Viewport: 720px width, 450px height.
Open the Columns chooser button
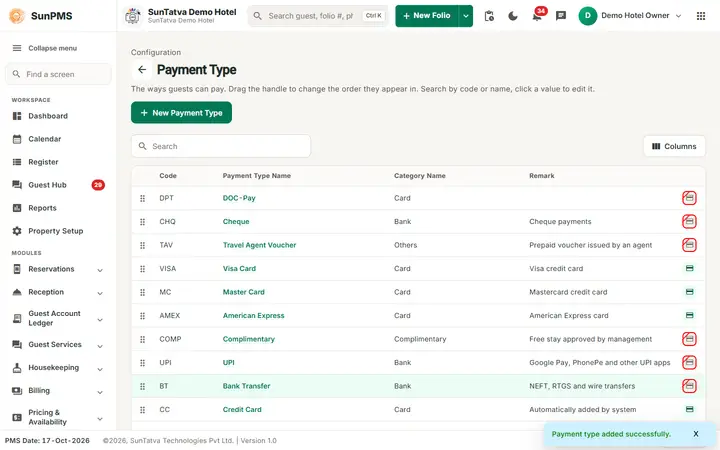(x=674, y=146)
